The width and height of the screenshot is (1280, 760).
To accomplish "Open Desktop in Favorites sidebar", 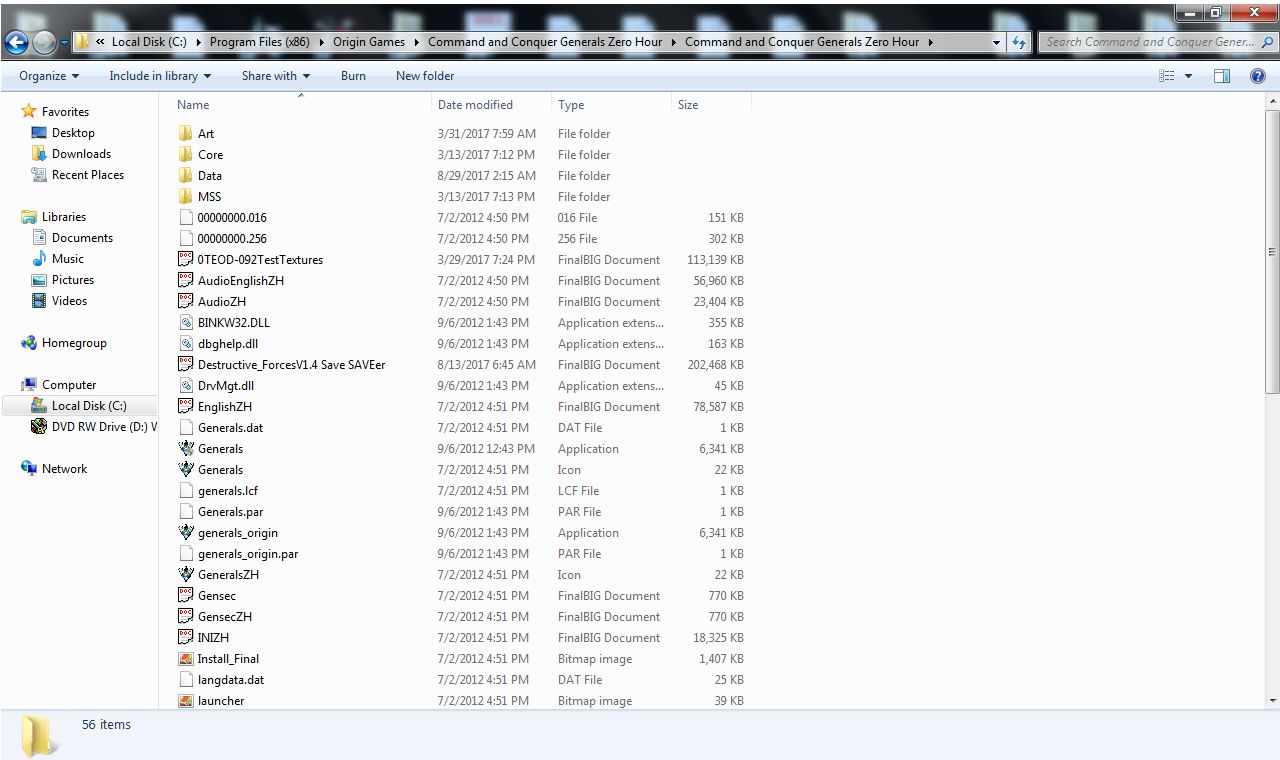I will [x=73, y=133].
